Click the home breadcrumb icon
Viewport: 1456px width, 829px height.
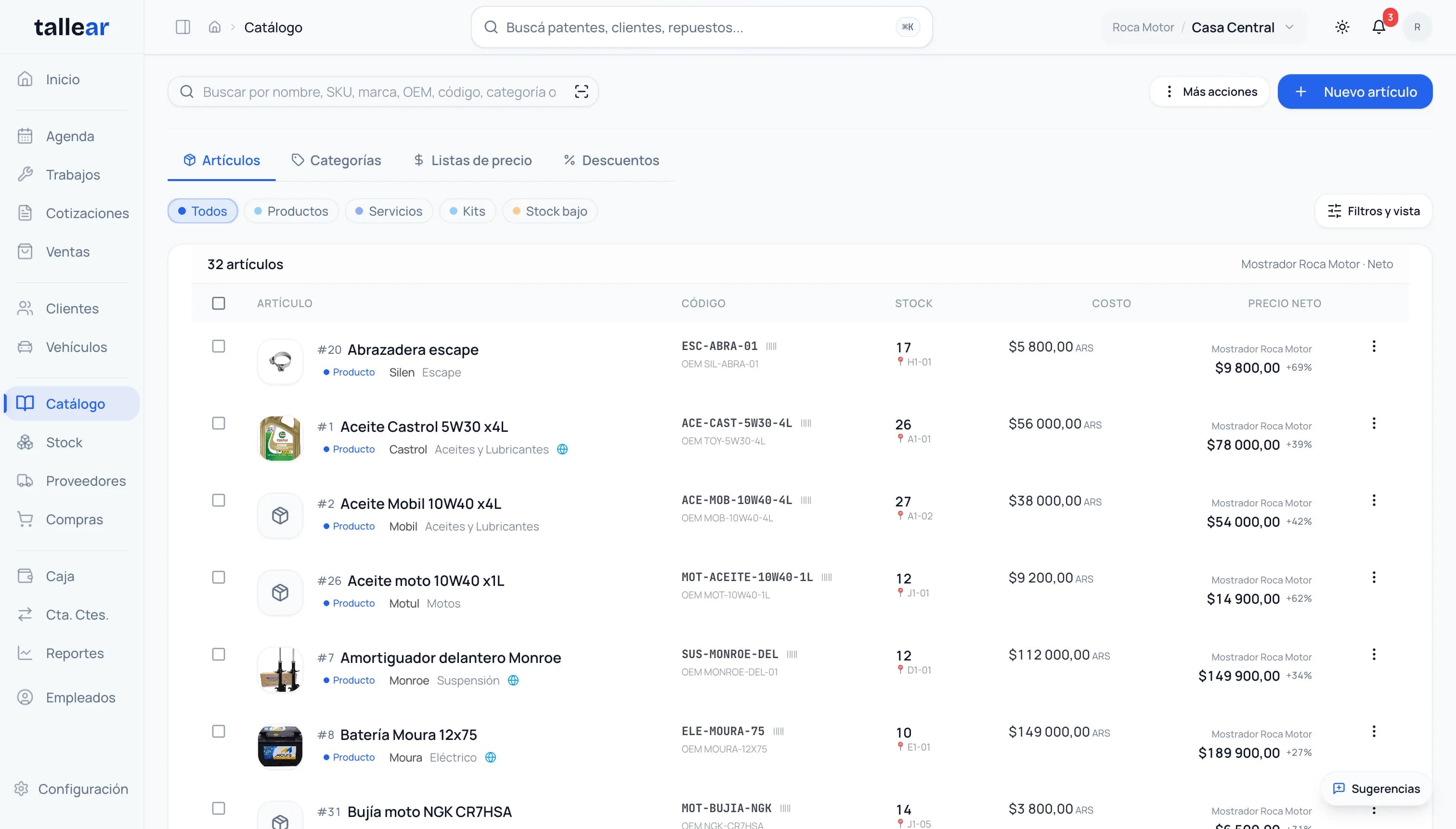click(215, 27)
